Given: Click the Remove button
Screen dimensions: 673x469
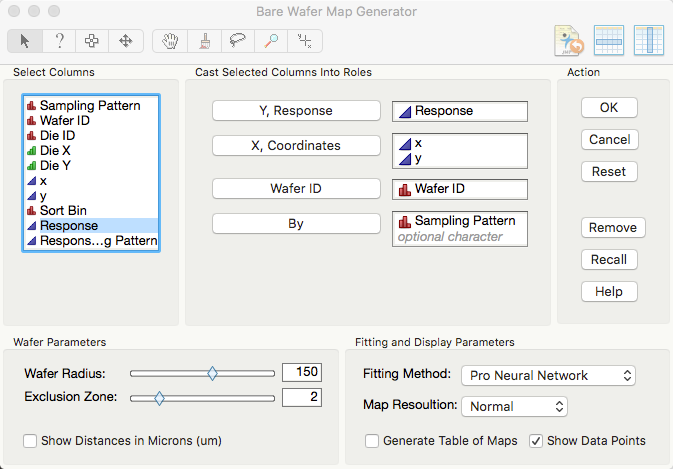Looking at the screenshot, I should tap(613, 227).
